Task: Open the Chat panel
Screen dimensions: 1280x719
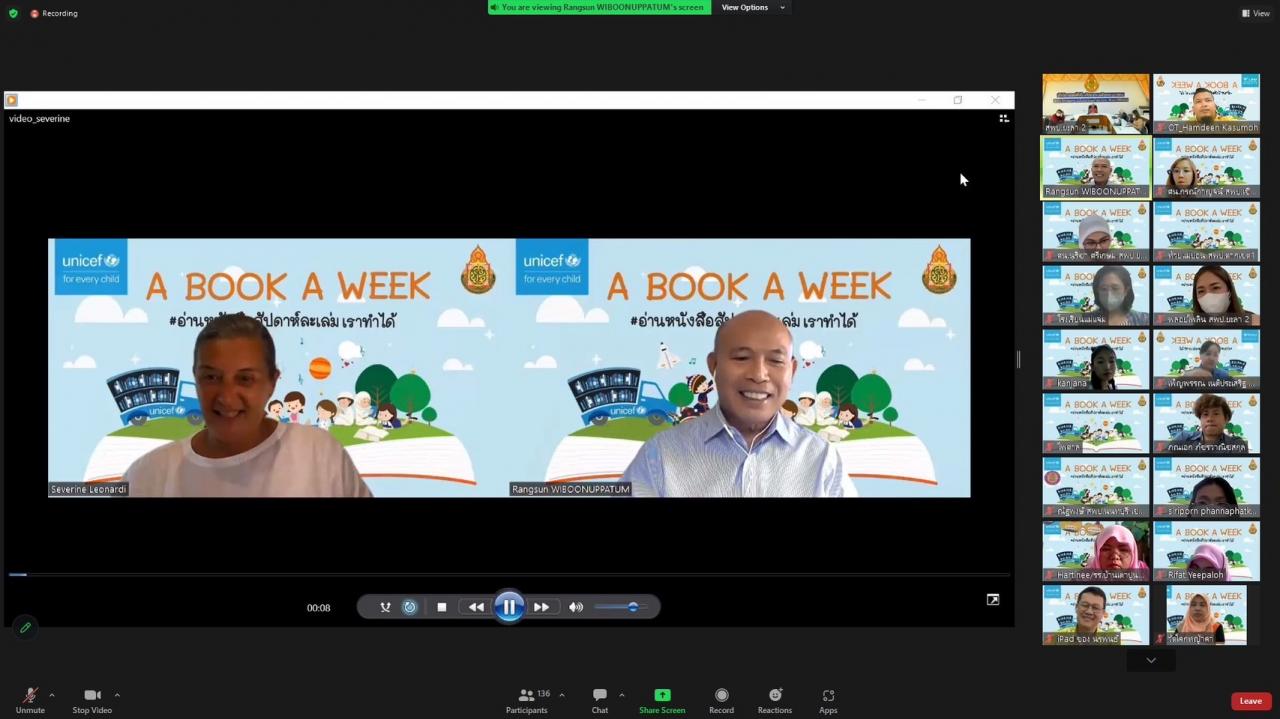Action: pos(599,700)
